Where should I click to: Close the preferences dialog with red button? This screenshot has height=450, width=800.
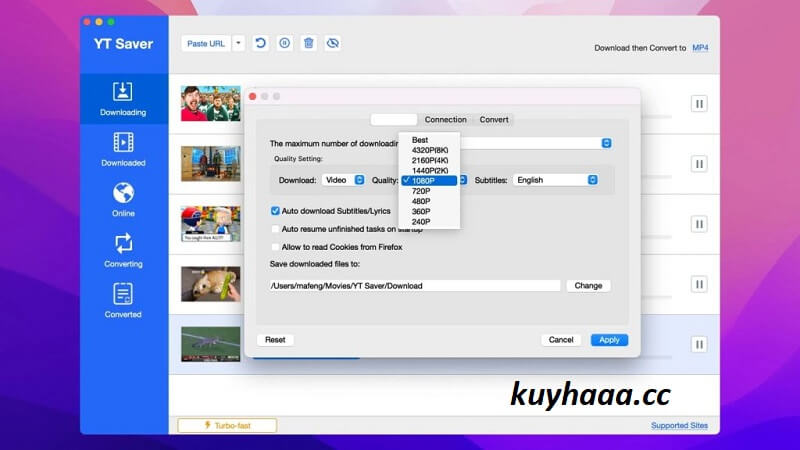(x=253, y=96)
